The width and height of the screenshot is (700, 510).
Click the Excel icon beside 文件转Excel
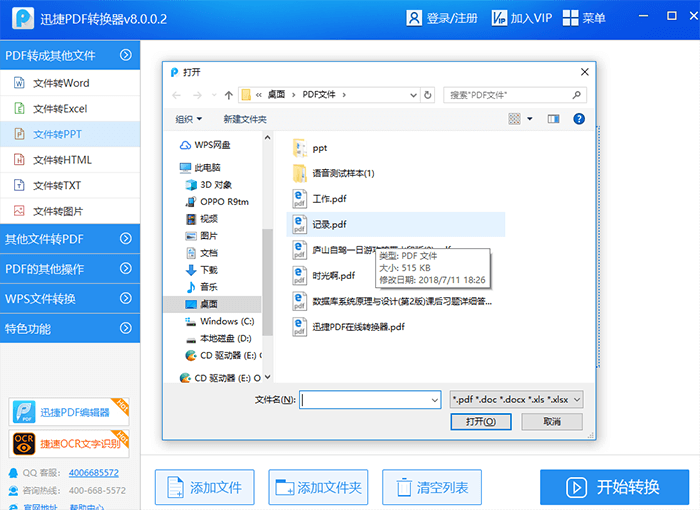[x=19, y=108]
